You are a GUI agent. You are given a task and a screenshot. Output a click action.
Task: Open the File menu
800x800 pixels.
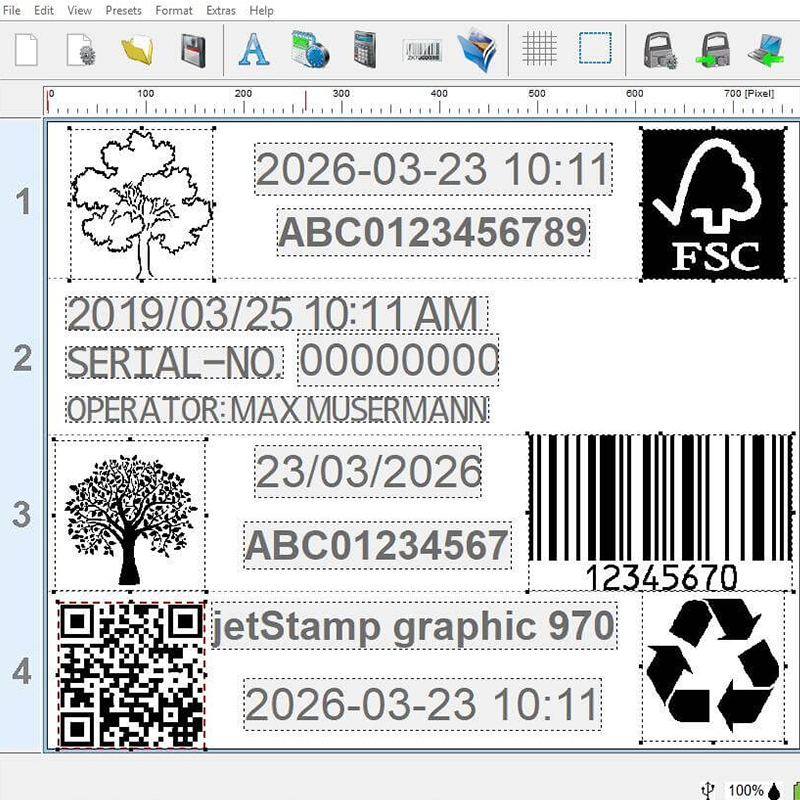(12, 10)
